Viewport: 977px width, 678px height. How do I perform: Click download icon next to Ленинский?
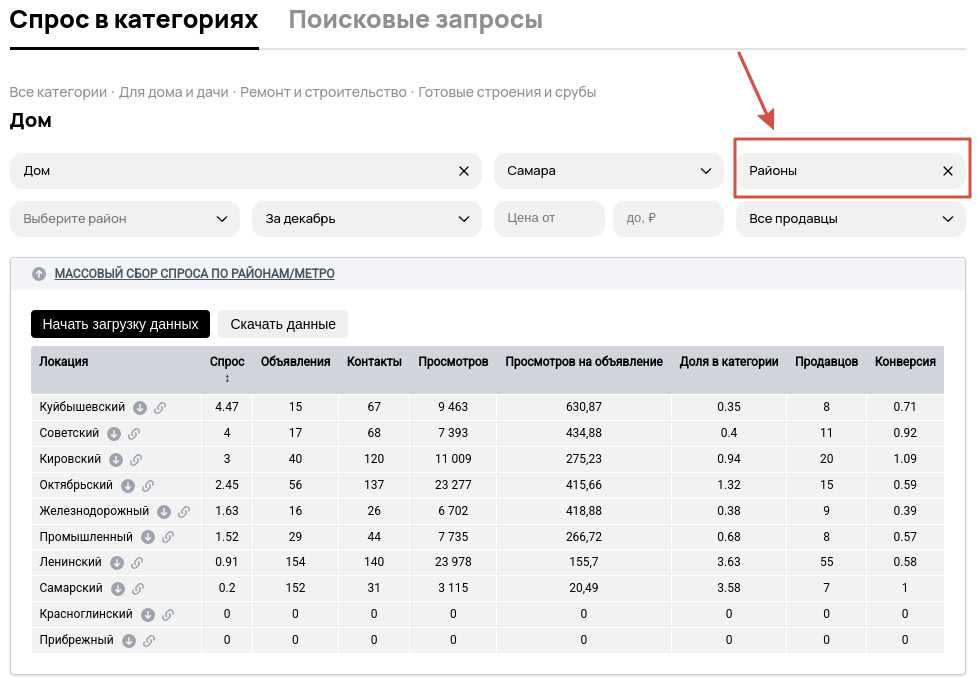[x=117, y=563]
